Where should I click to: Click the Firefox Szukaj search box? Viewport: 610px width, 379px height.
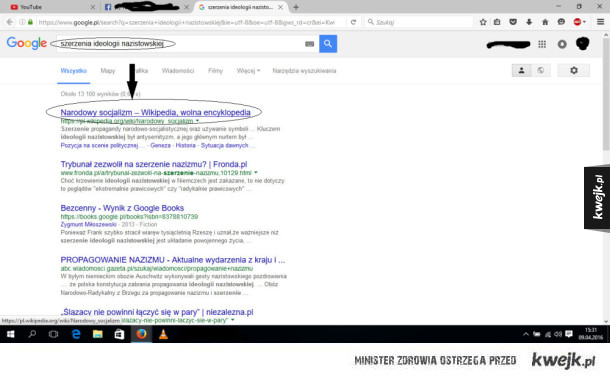tap(419, 22)
